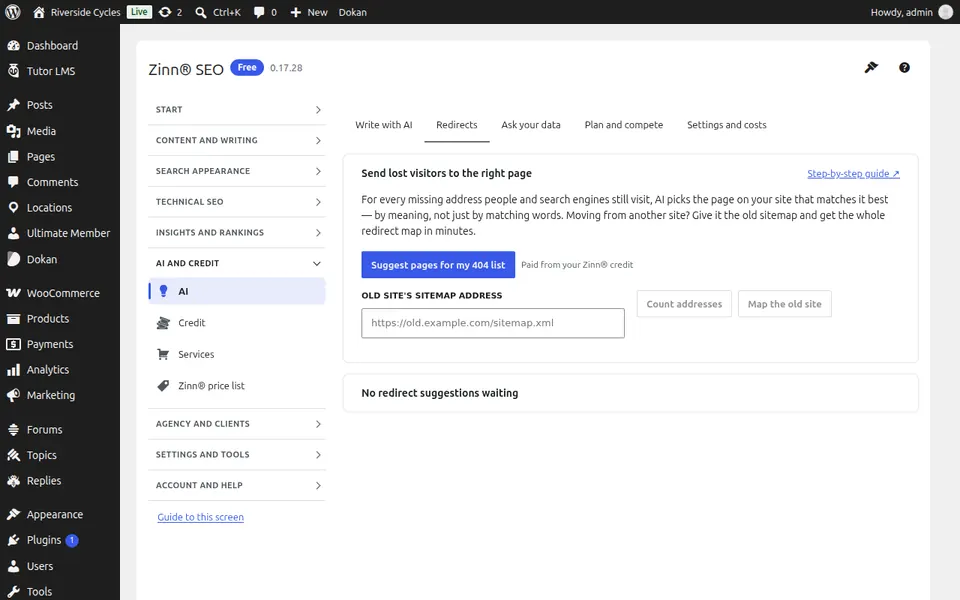The width and height of the screenshot is (960, 600).
Task: Open the Guide to this screen link
Action: tap(200, 517)
